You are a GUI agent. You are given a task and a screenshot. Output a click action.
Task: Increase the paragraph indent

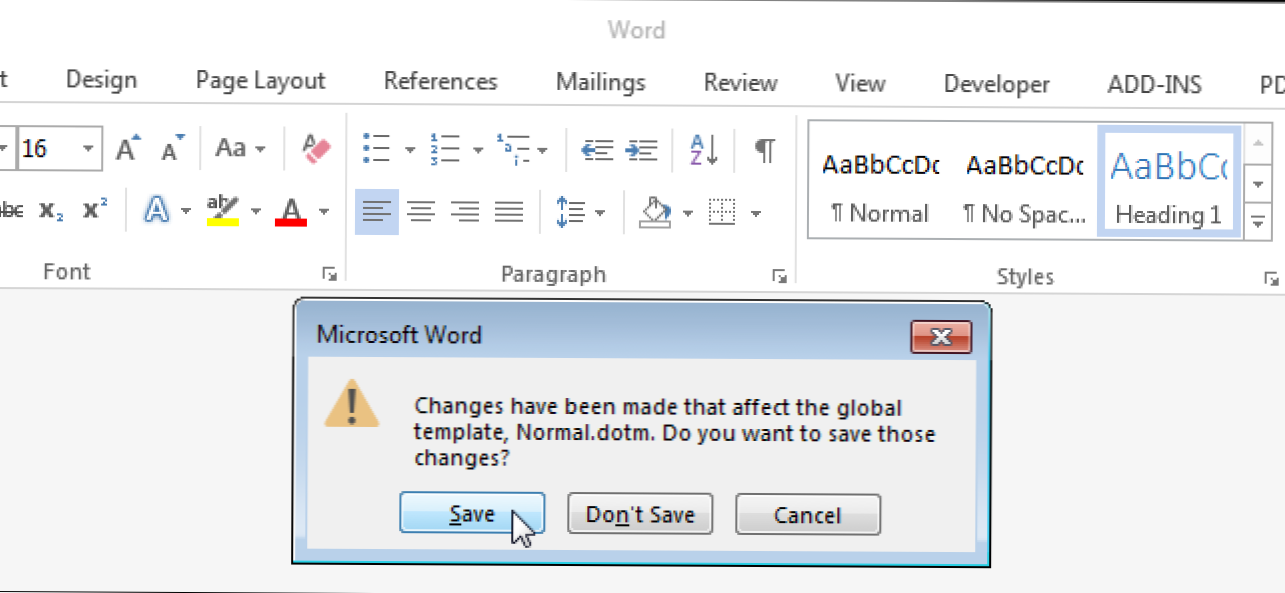click(642, 150)
